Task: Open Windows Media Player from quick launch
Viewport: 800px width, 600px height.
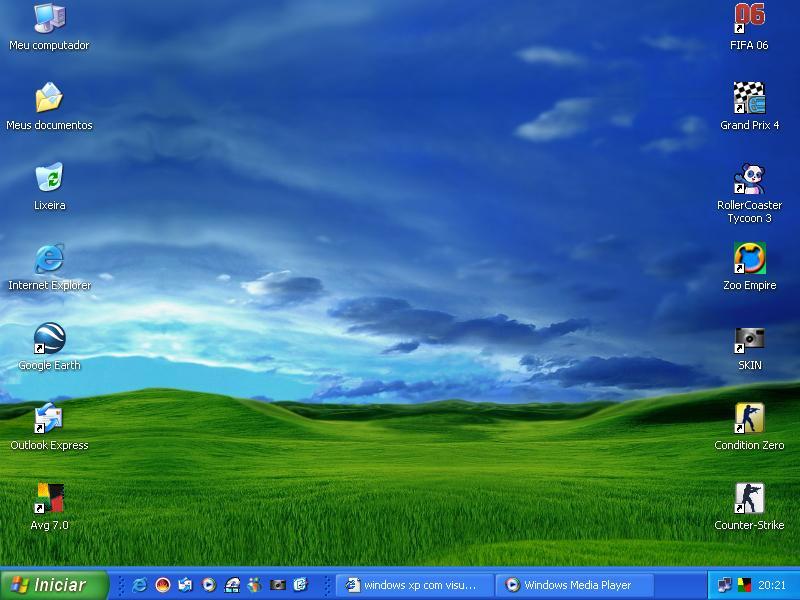Action: tap(209, 585)
